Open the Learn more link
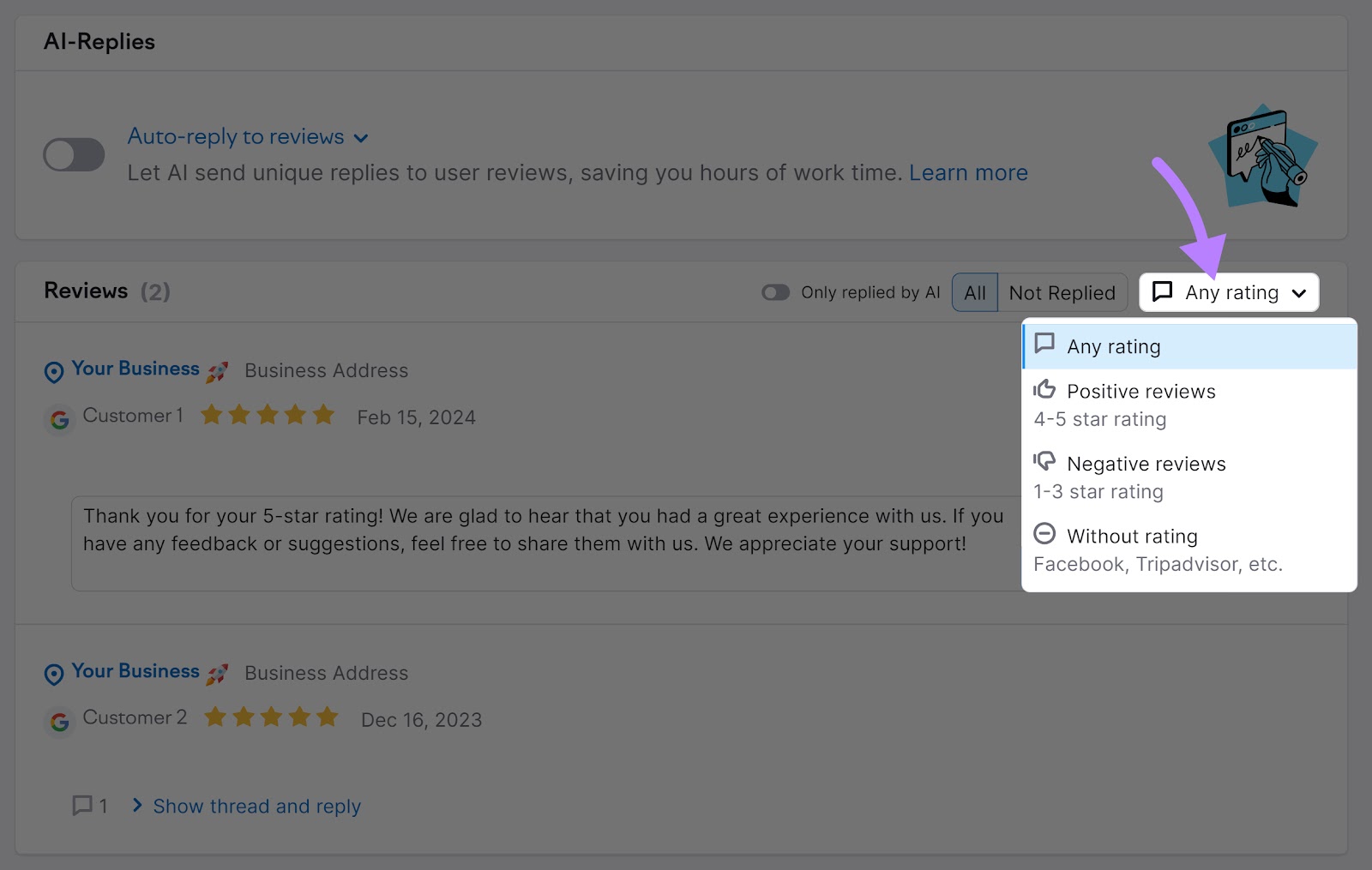 click(968, 172)
